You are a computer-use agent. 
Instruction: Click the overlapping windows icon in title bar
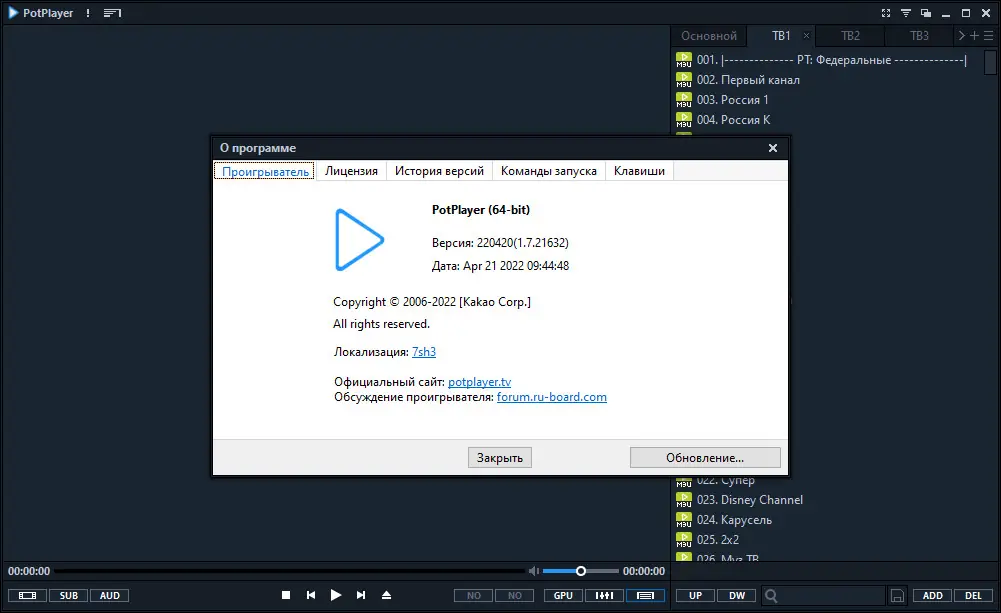pyautogui.click(x=926, y=13)
